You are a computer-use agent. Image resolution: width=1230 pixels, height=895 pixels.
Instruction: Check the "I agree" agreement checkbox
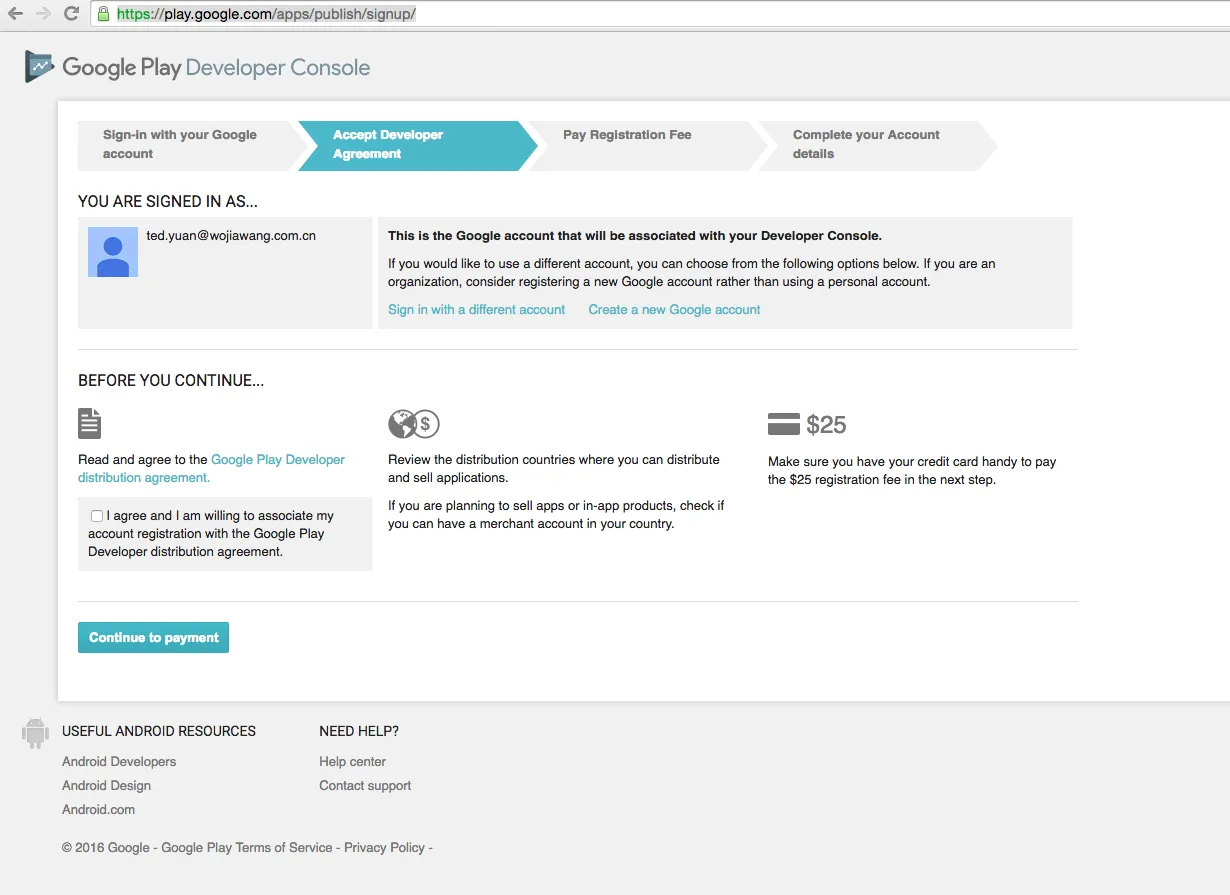tap(97, 516)
